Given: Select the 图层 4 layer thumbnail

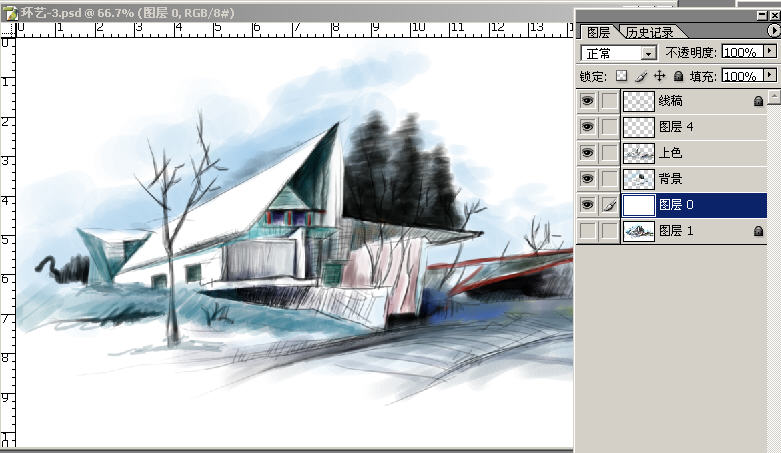Looking at the screenshot, I should pyautogui.click(x=639, y=127).
